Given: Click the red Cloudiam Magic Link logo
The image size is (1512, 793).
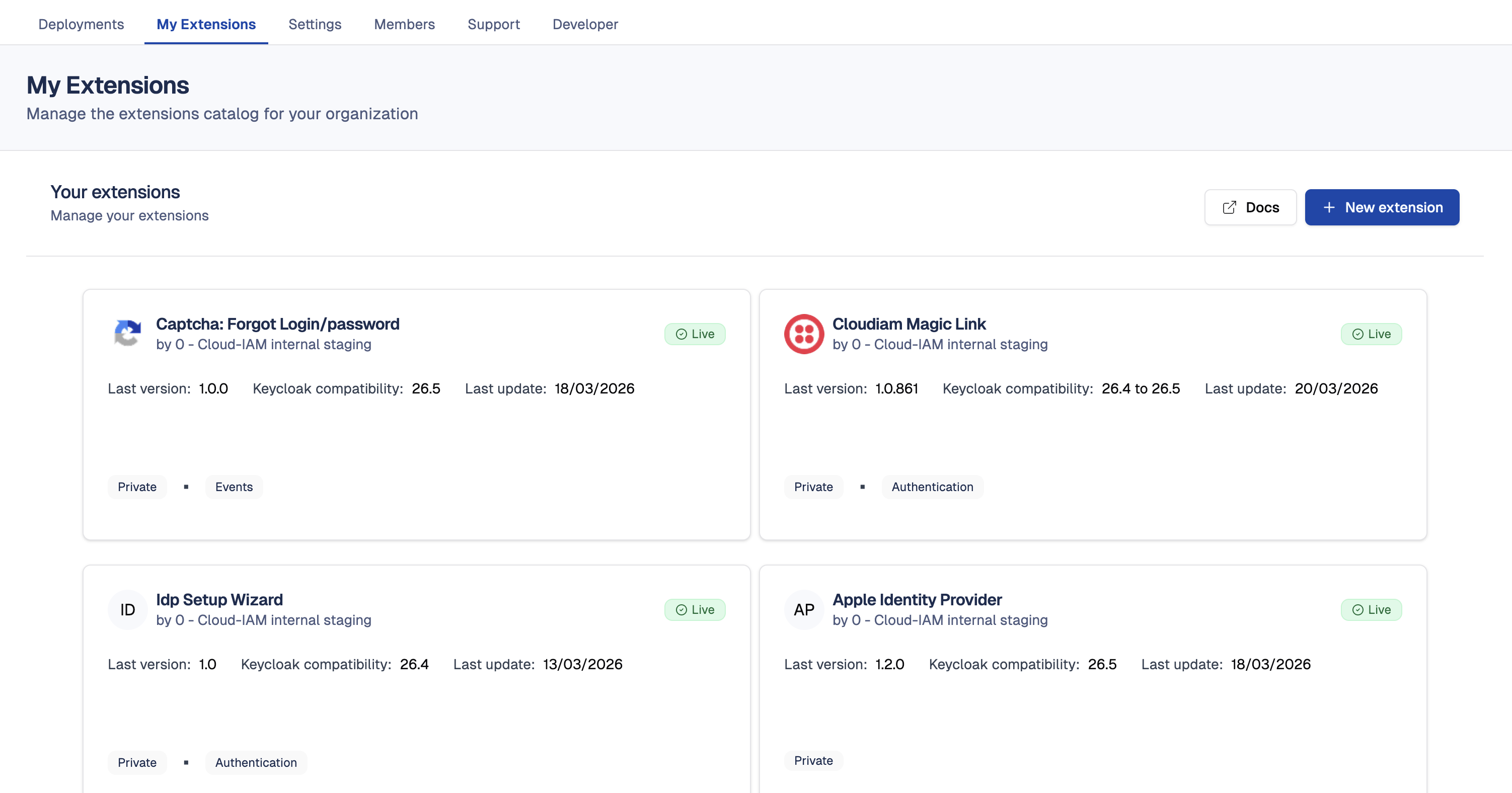Looking at the screenshot, I should pyautogui.click(x=803, y=334).
